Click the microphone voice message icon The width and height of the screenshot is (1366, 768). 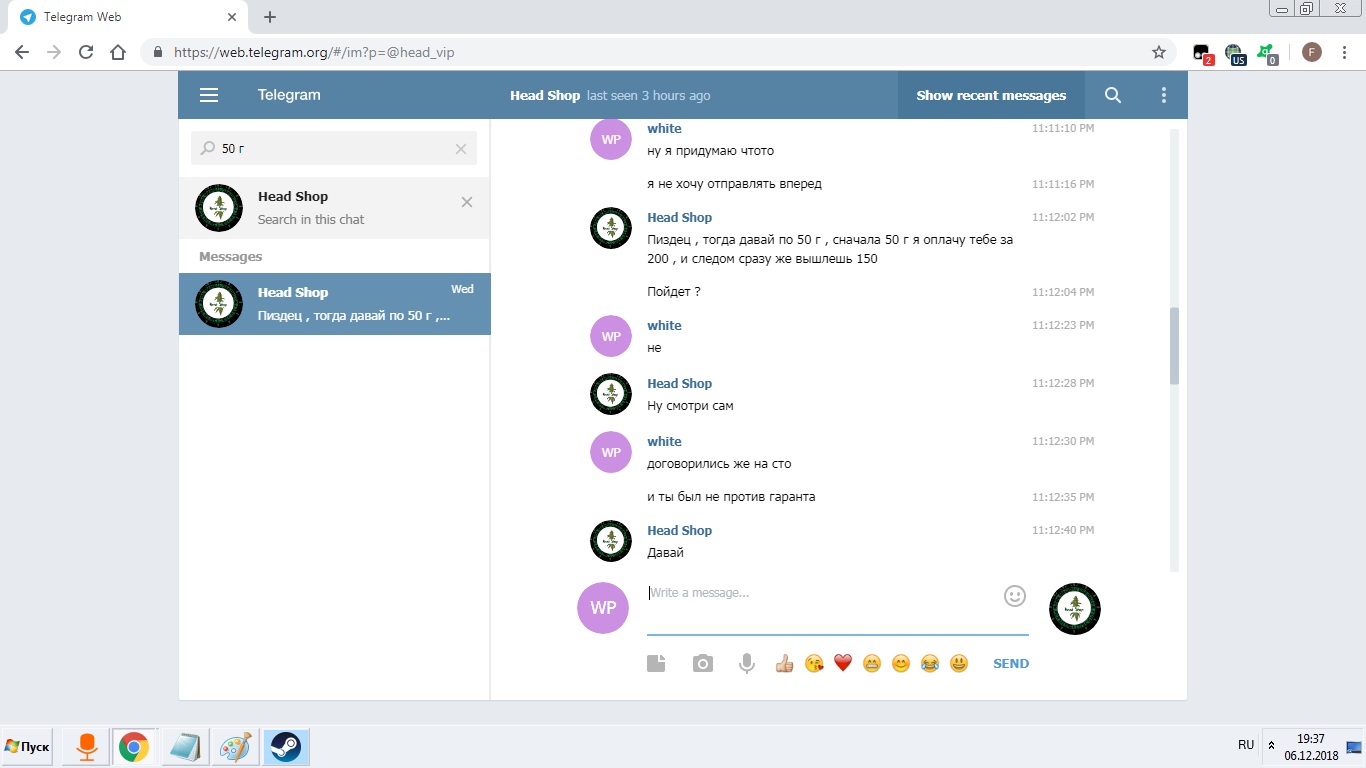coord(746,663)
